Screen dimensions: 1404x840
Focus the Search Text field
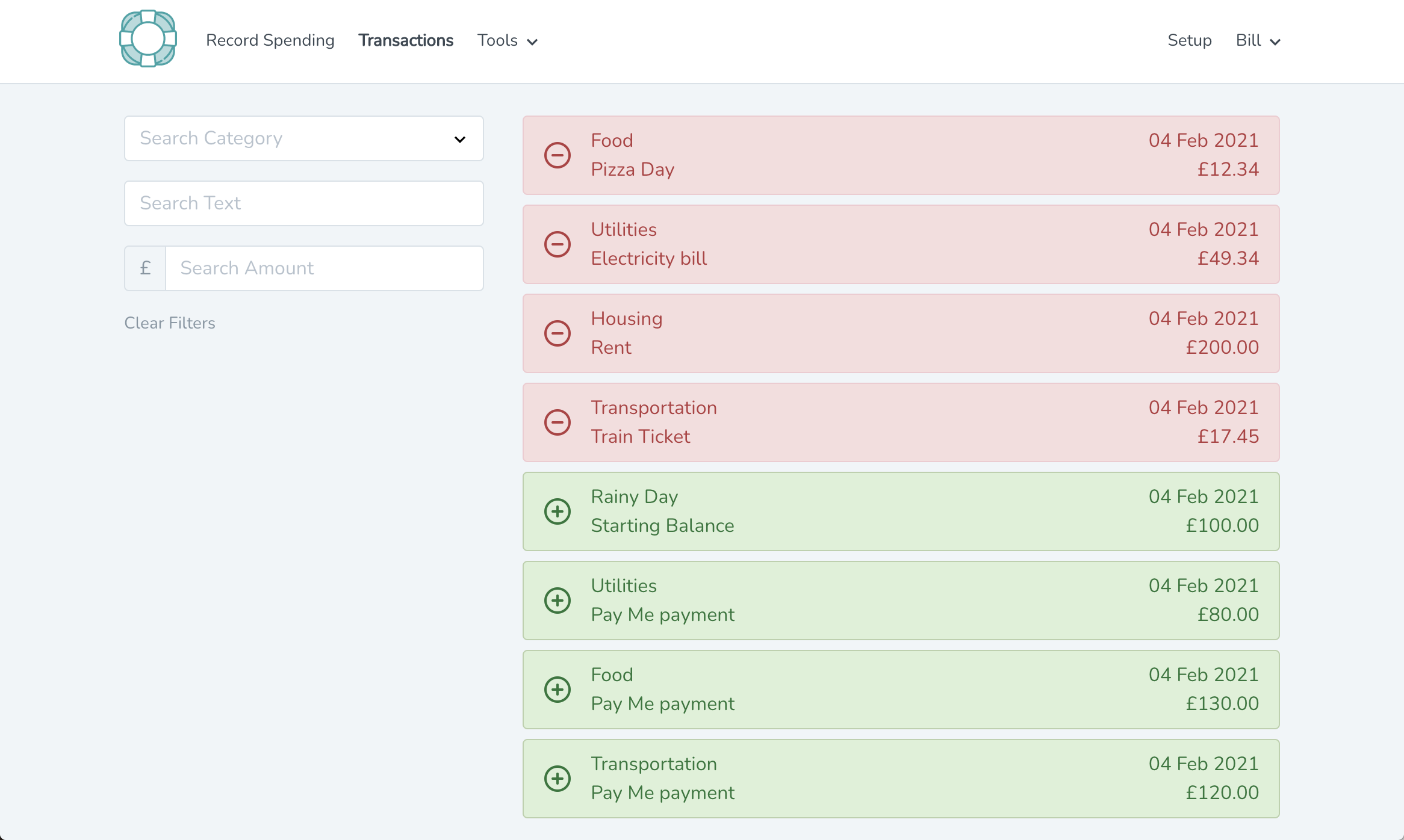pos(303,203)
